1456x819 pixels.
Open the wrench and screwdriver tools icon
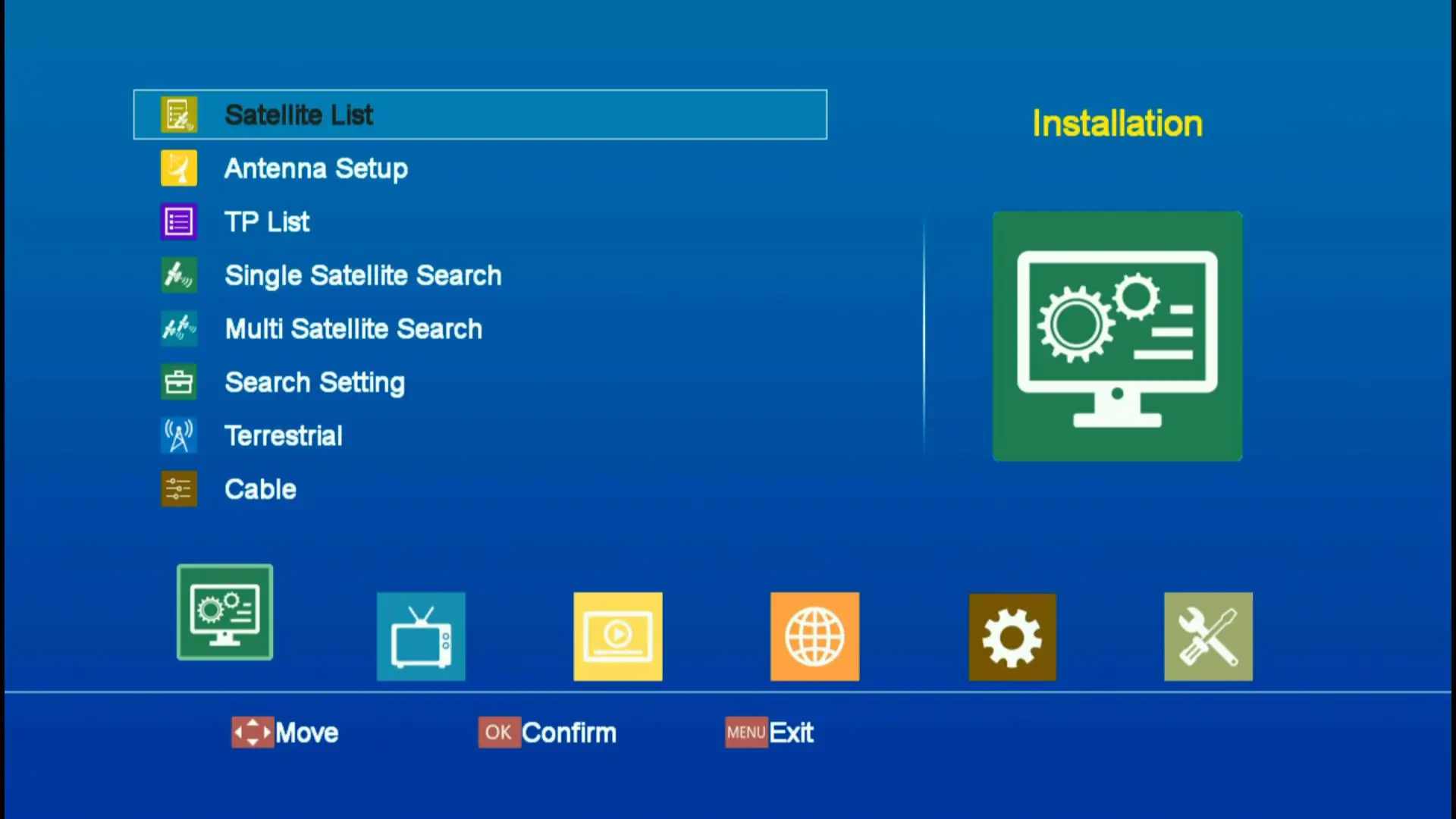pyautogui.click(x=1208, y=636)
